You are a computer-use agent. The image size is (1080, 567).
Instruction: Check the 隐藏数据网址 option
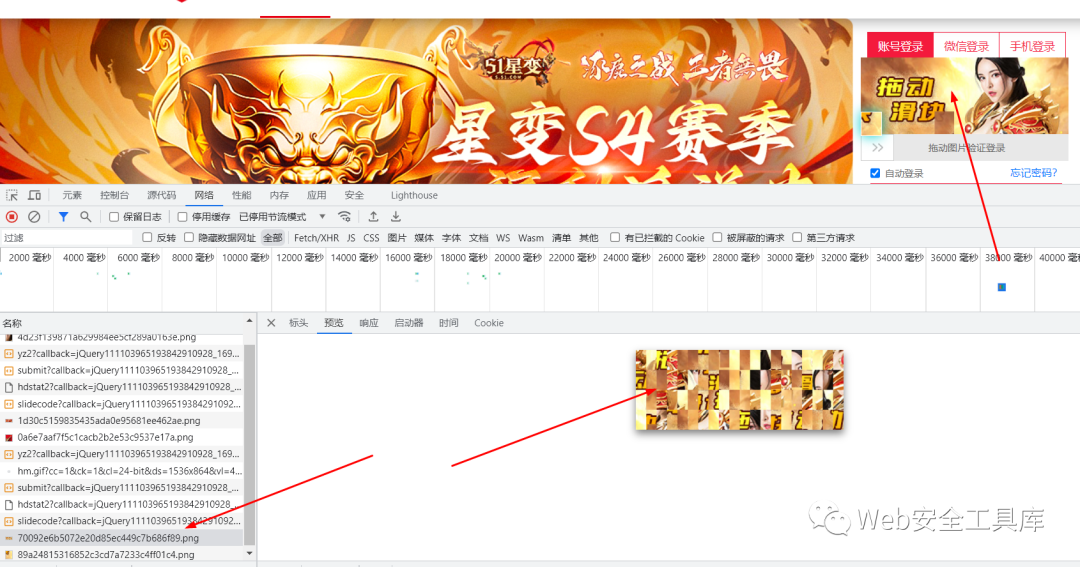pos(189,237)
